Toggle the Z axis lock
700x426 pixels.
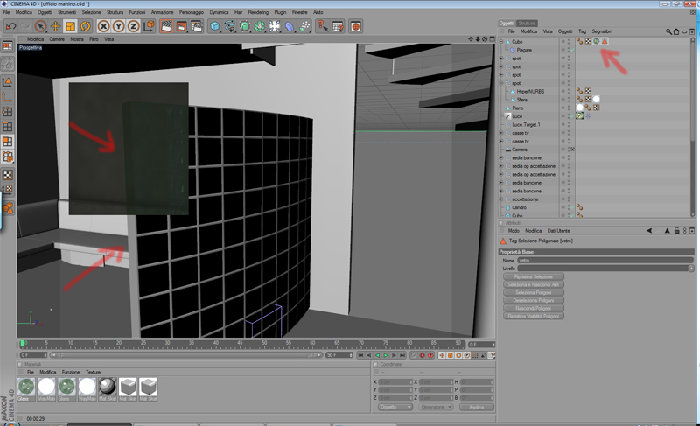click(133, 26)
